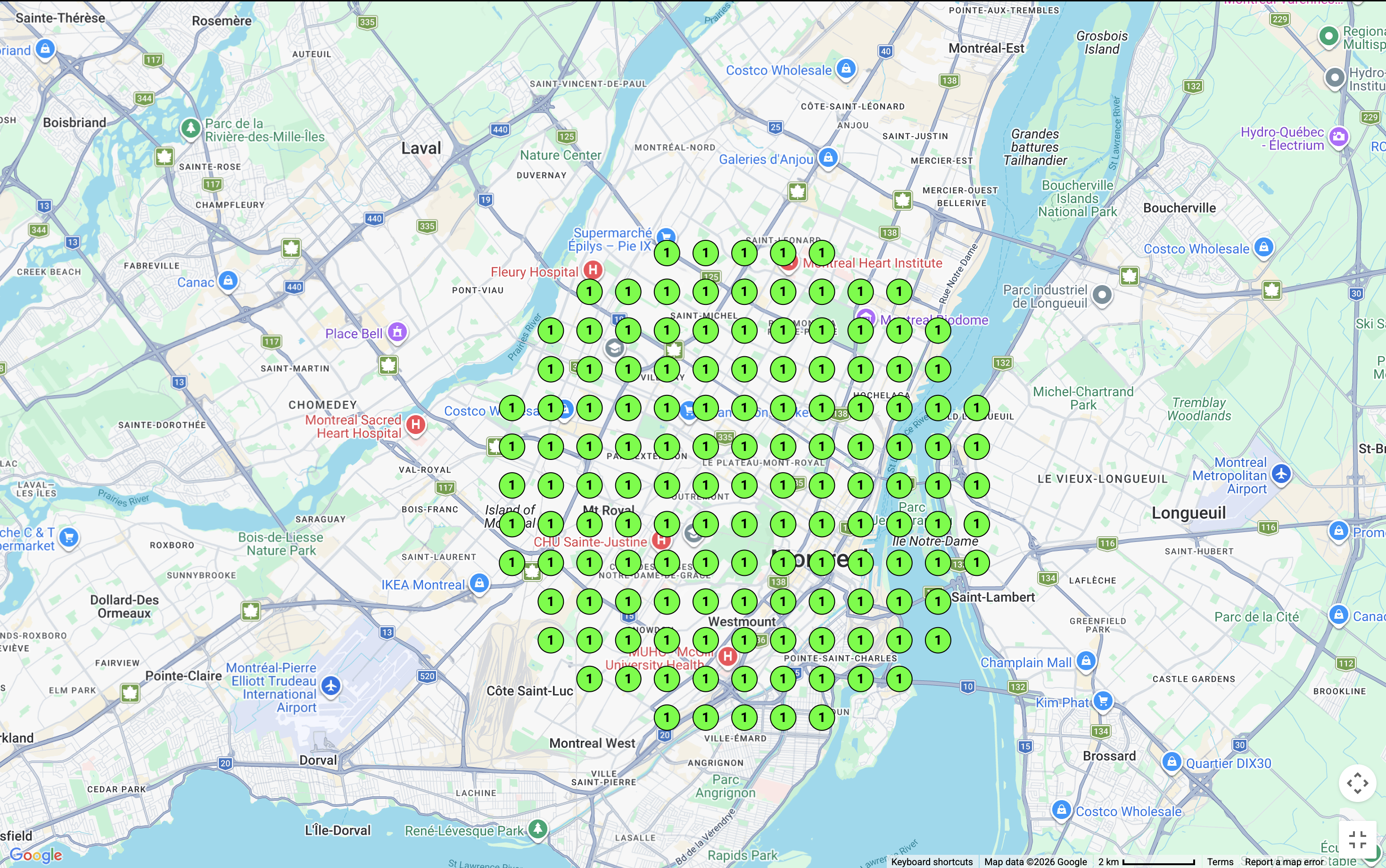Click Report a map error link
This screenshot has width=1386, height=868.
point(1284,862)
